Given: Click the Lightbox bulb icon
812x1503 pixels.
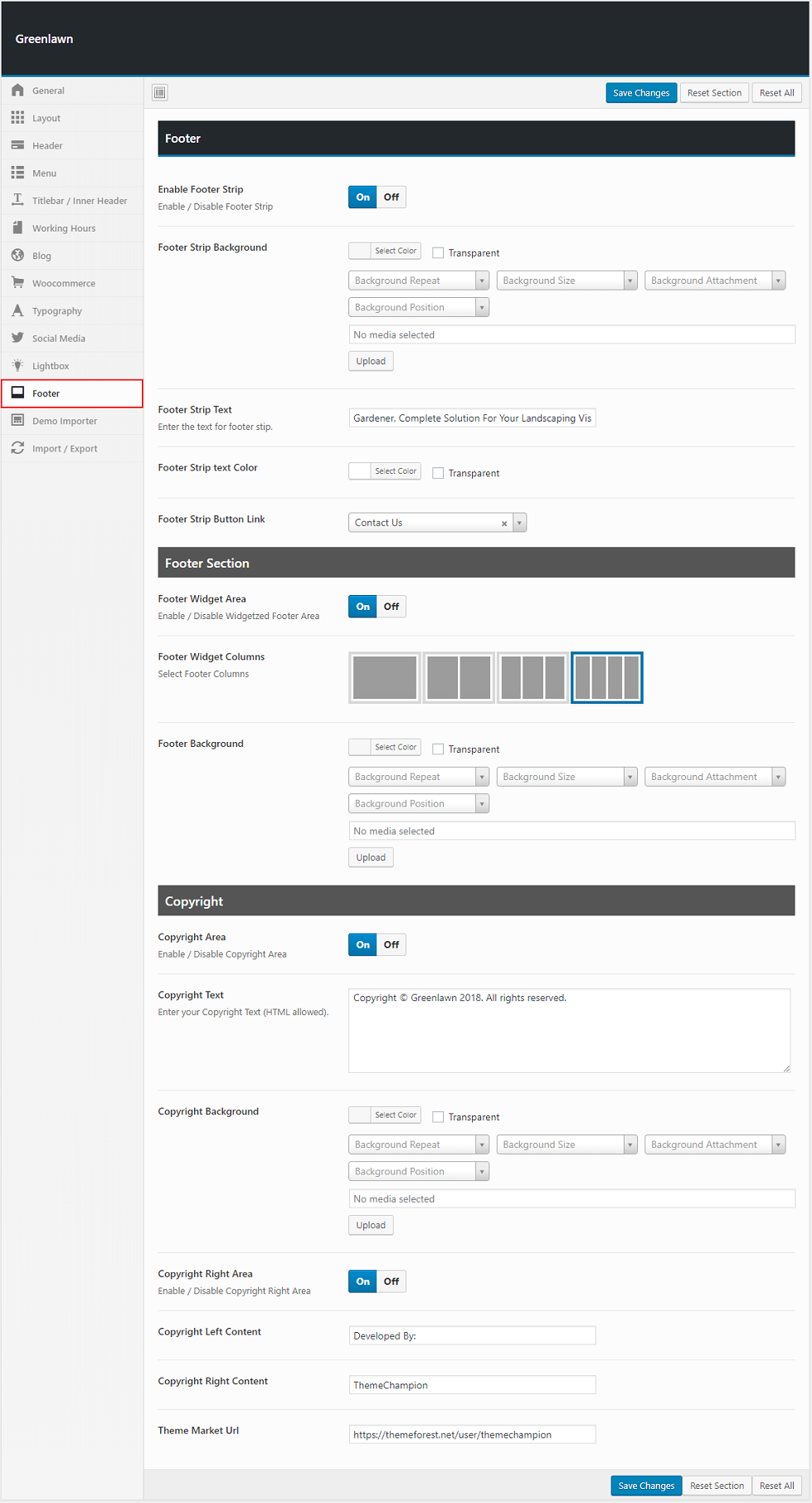Looking at the screenshot, I should tap(17, 365).
